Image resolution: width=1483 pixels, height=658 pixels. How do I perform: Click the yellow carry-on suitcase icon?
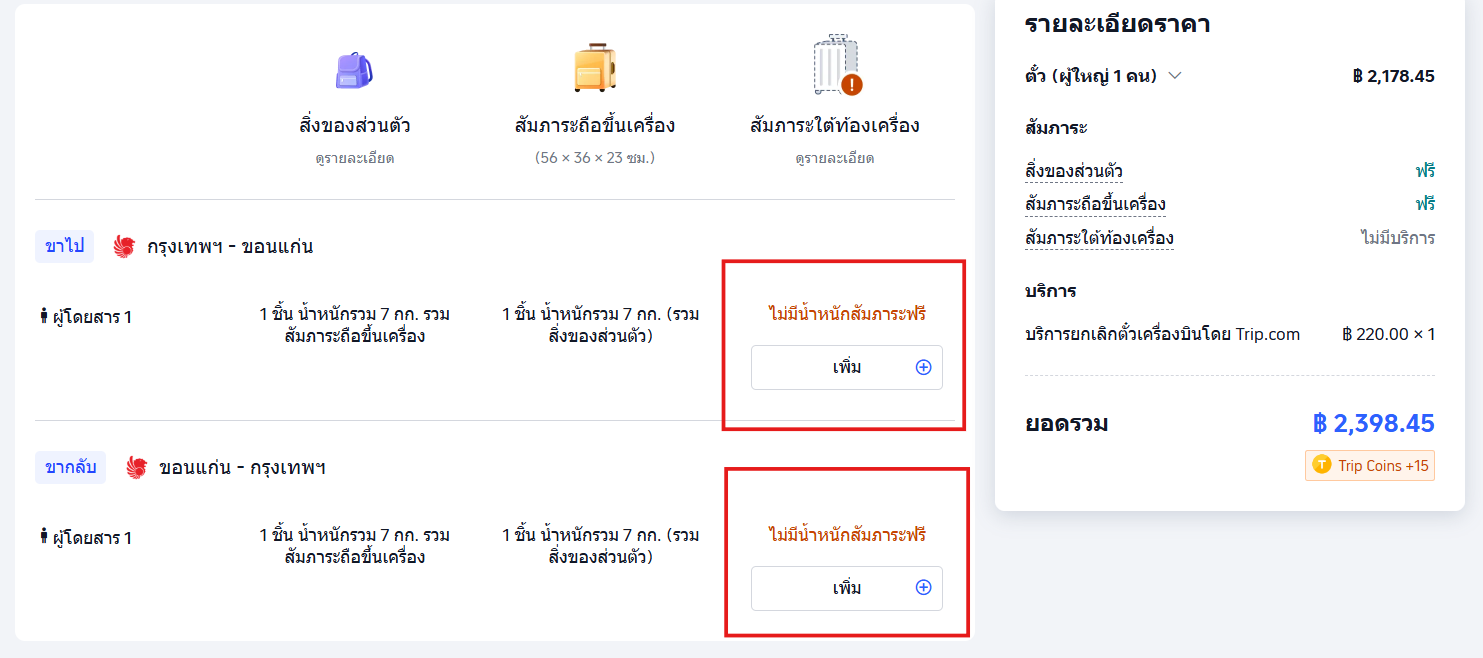[595, 68]
